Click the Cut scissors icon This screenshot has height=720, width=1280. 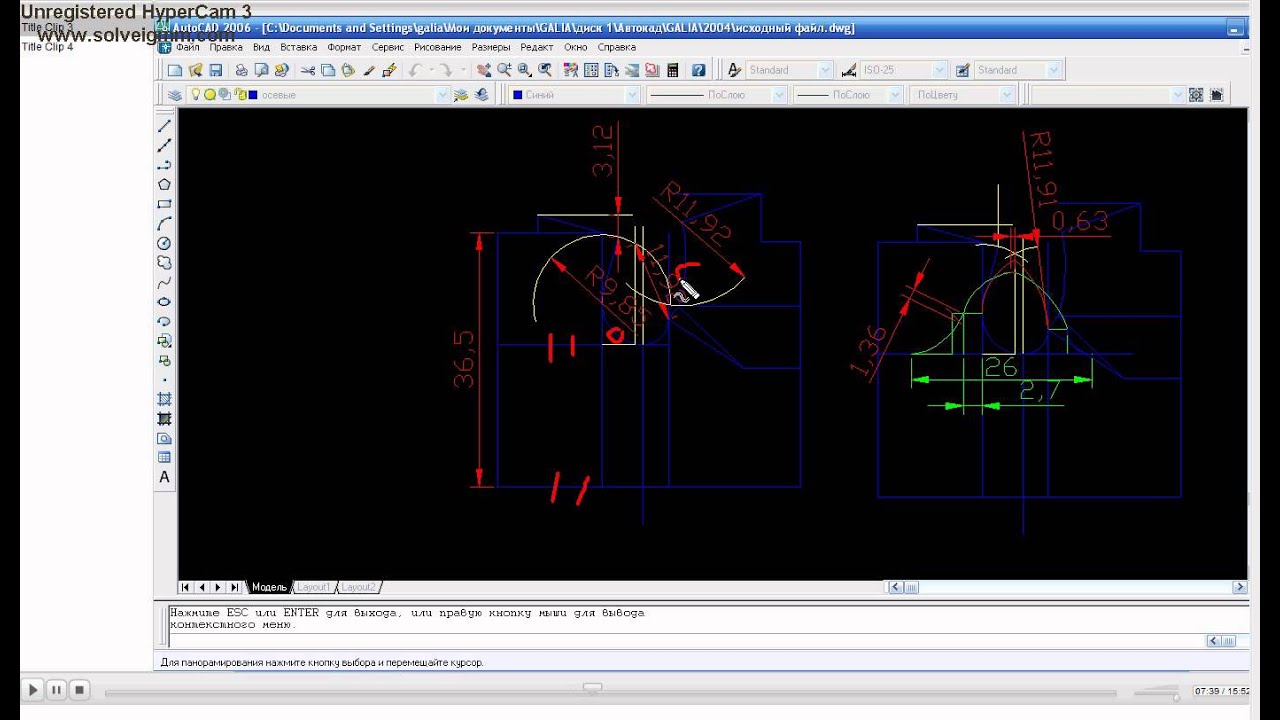(308, 70)
